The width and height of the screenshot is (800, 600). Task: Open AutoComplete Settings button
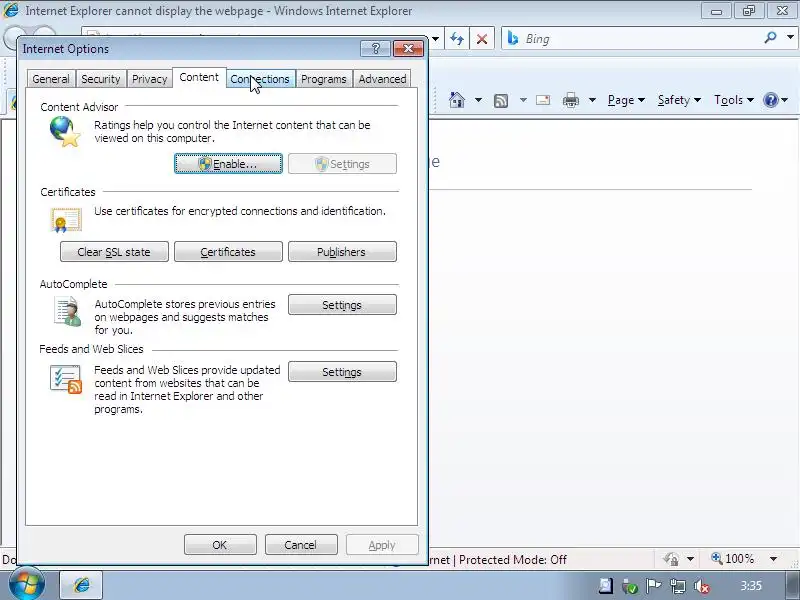(342, 305)
